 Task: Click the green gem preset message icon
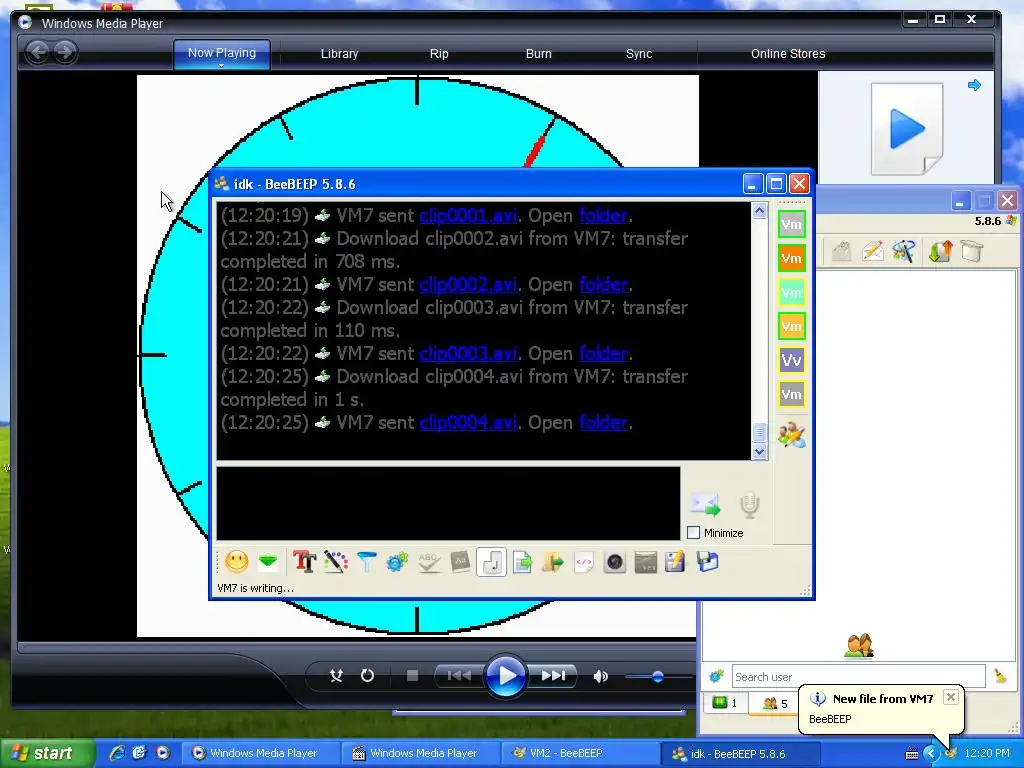point(268,562)
